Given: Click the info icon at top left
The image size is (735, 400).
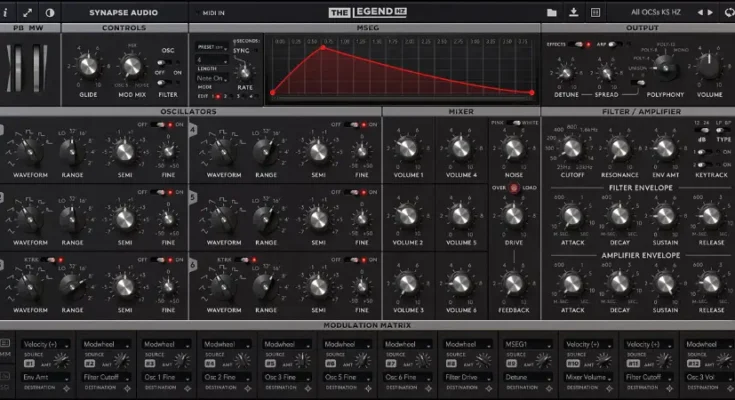Looking at the screenshot, I should 8,12.
